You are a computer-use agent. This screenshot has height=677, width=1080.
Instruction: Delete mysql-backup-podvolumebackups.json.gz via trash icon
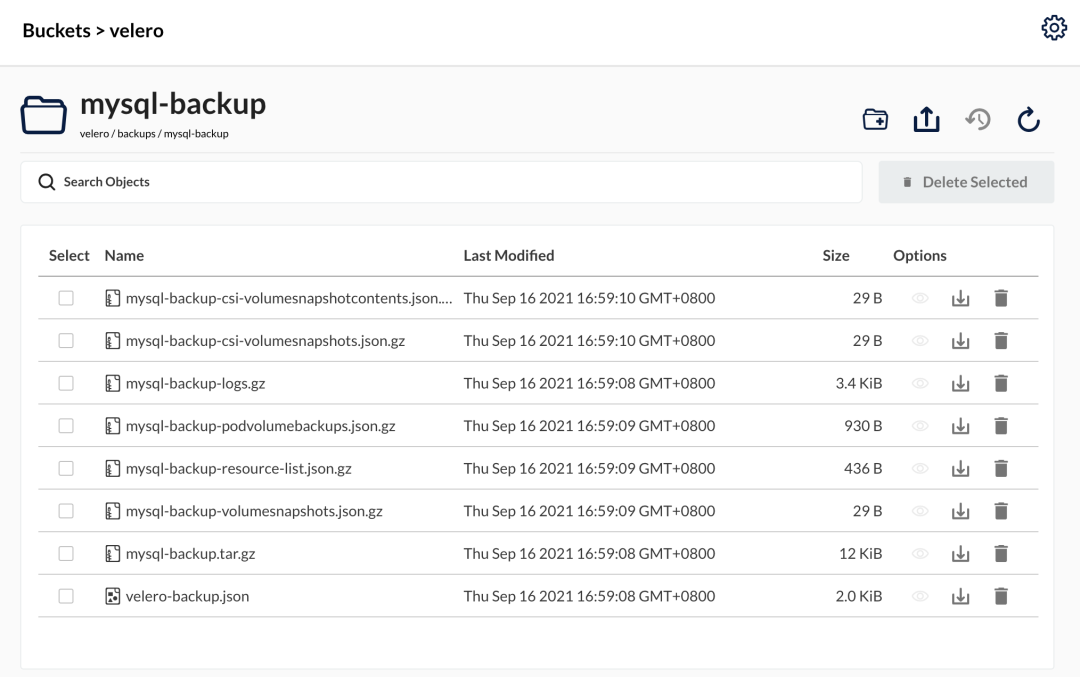(x=1001, y=426)
